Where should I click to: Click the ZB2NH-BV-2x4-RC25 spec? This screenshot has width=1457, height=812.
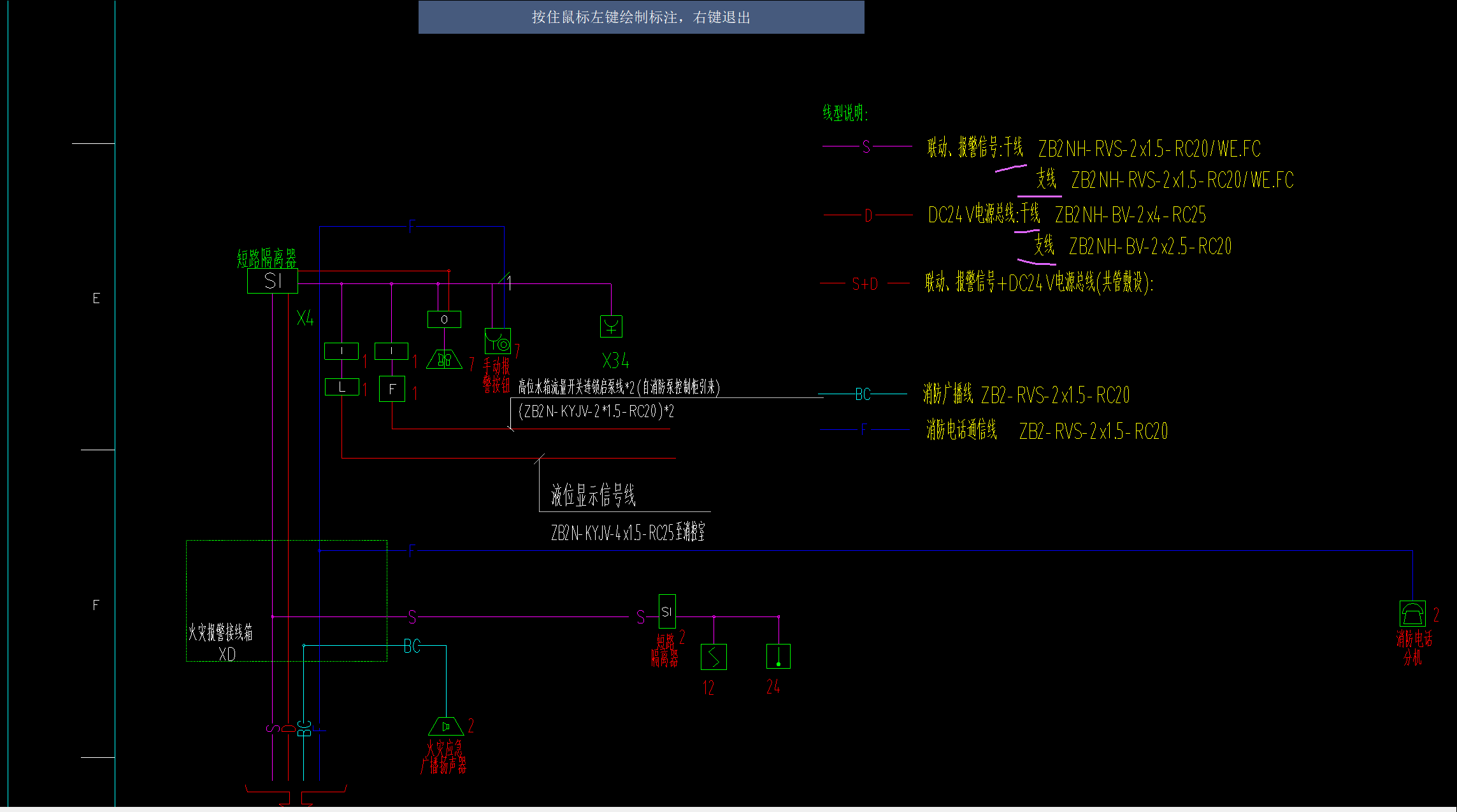click(1131, 215)
